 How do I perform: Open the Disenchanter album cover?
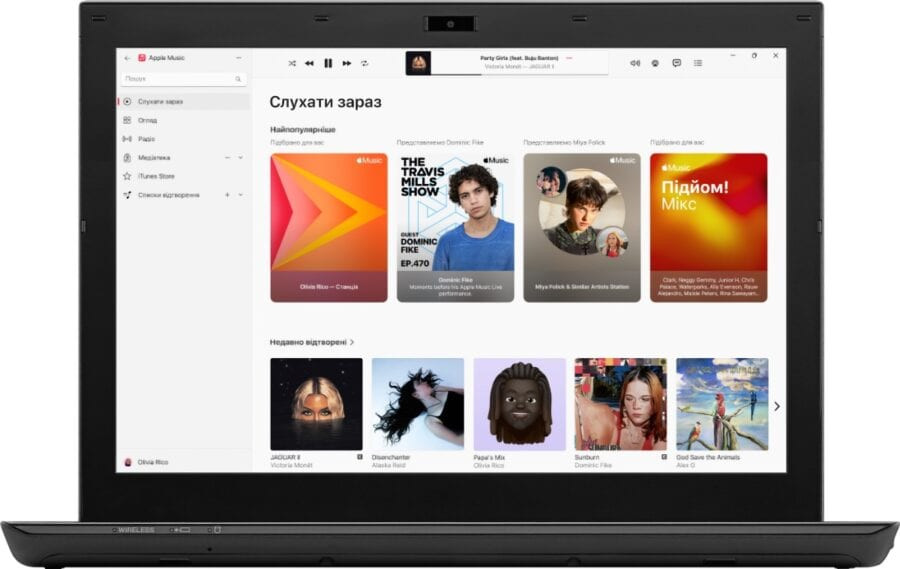coord(418,404)
